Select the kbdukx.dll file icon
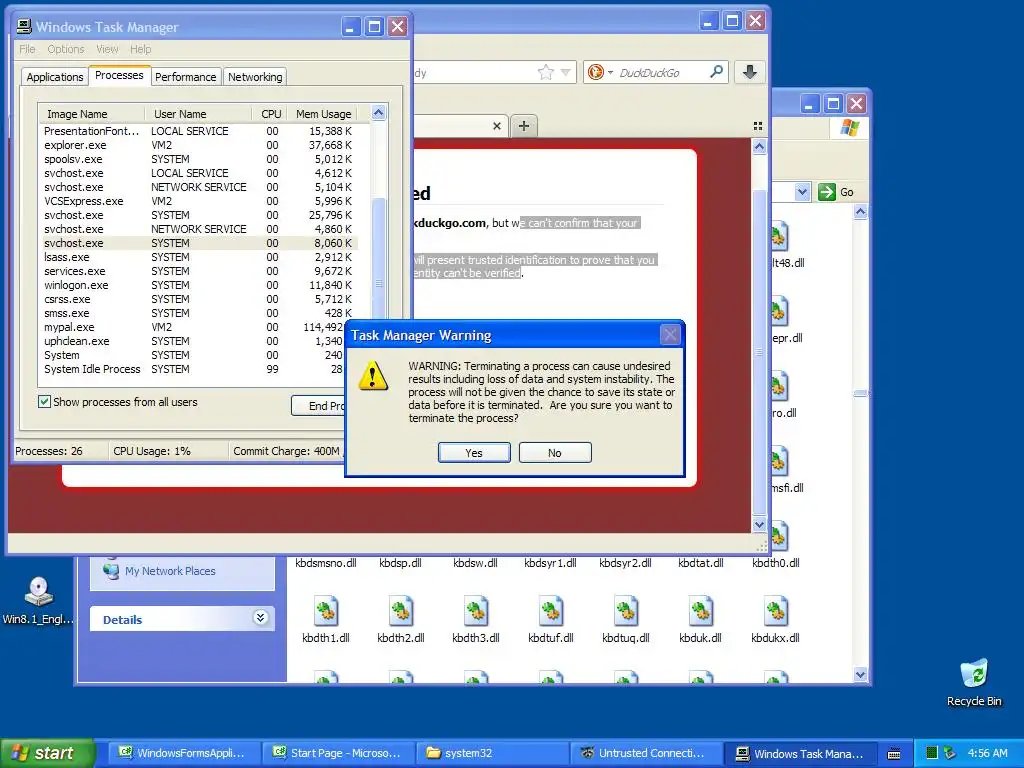The image size is (1024, 768). 776,611
